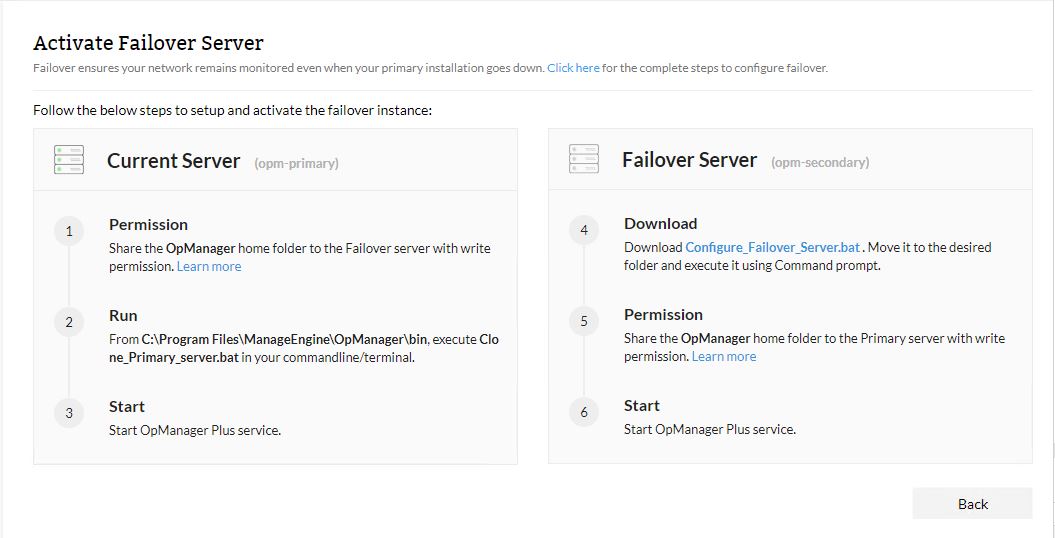The width and height of the screenshot is (1055, 538).
Task: Download Configure_Failover_Server.bat file link
Action: (772, 247)
